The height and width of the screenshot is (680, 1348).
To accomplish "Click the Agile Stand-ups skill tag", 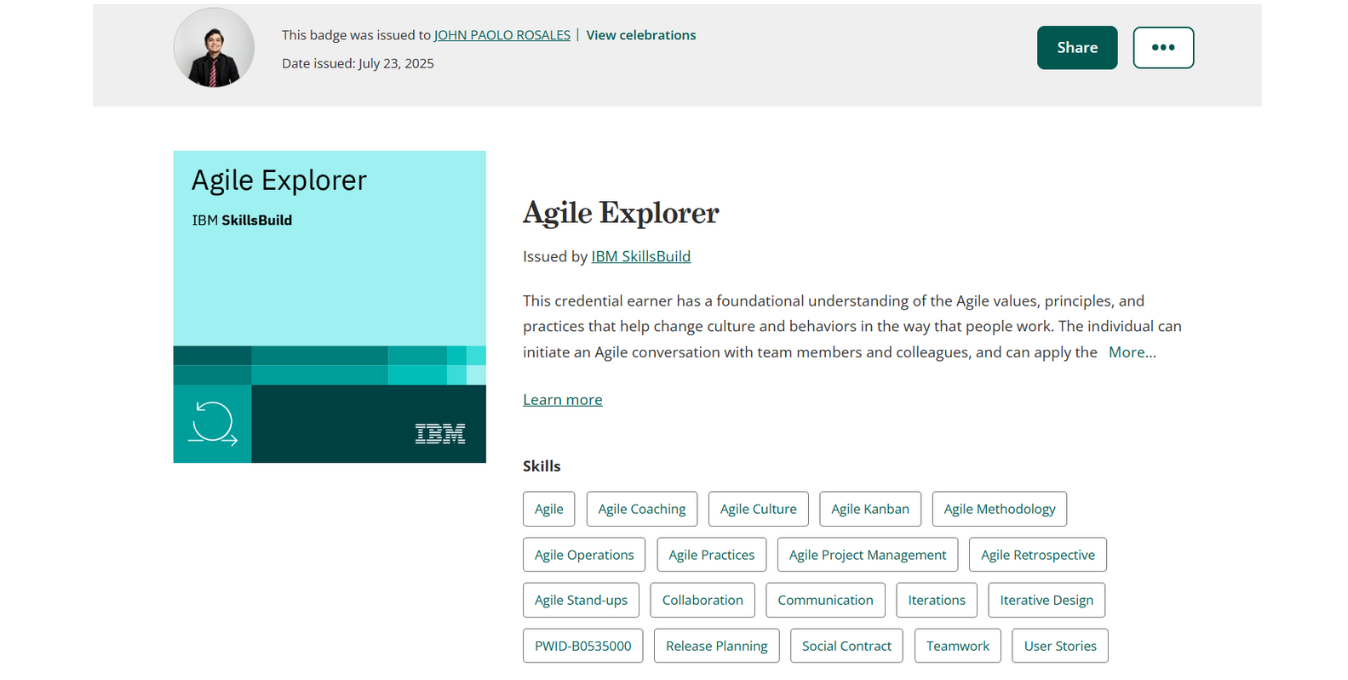I will click(x=581, y=600).
